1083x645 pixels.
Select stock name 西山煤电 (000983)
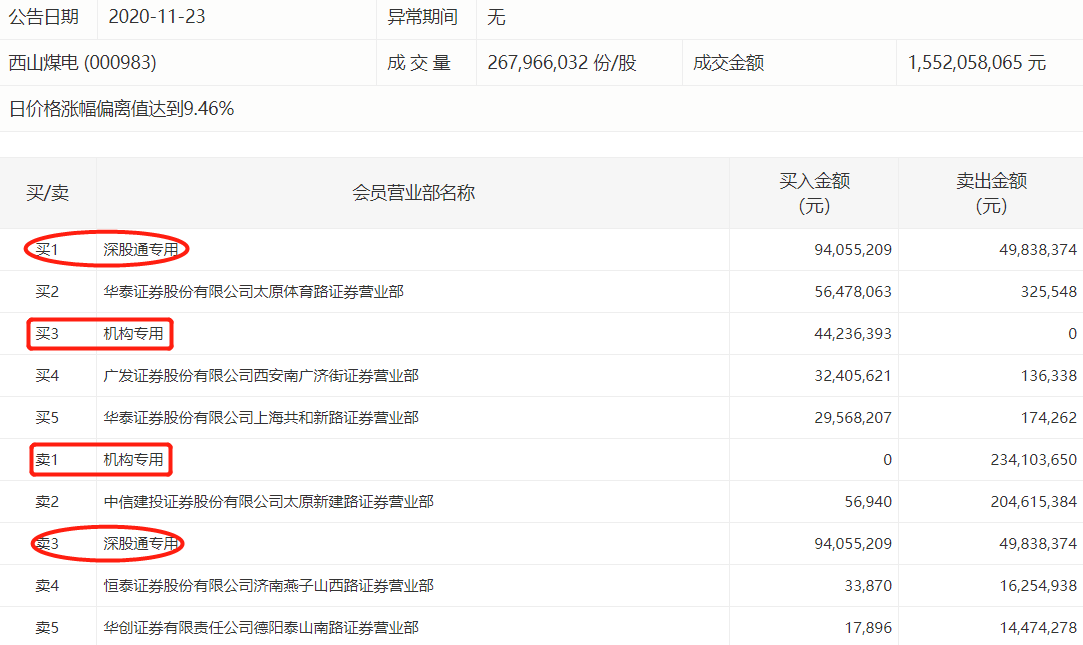[82, 63]
